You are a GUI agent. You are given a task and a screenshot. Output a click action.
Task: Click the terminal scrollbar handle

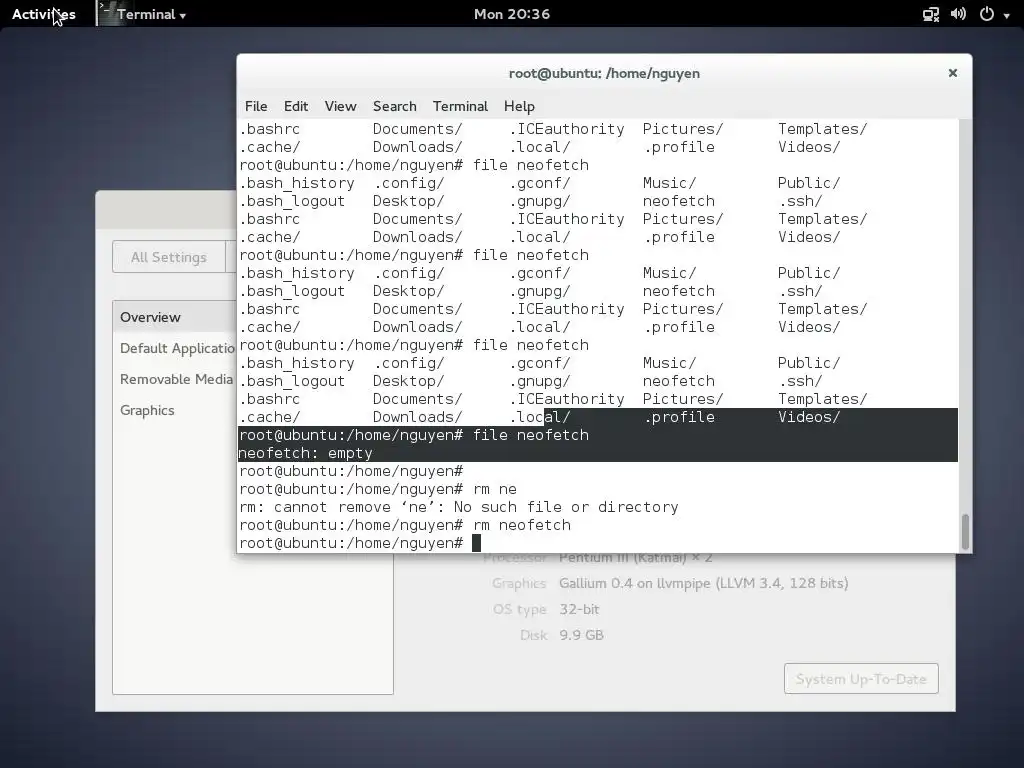pyautogui.click(x=965, y=531)
